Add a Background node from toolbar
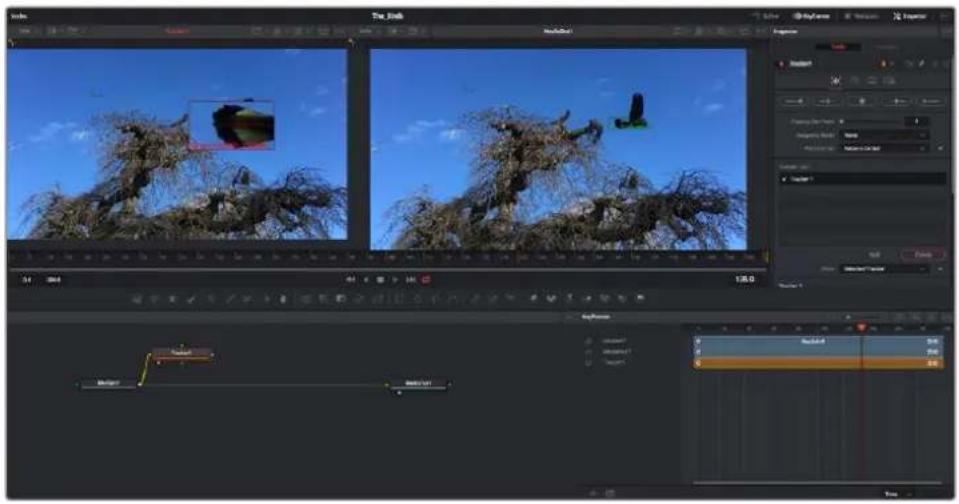The height and width of the screenshot is (504, 959). (x=137, y=298)
